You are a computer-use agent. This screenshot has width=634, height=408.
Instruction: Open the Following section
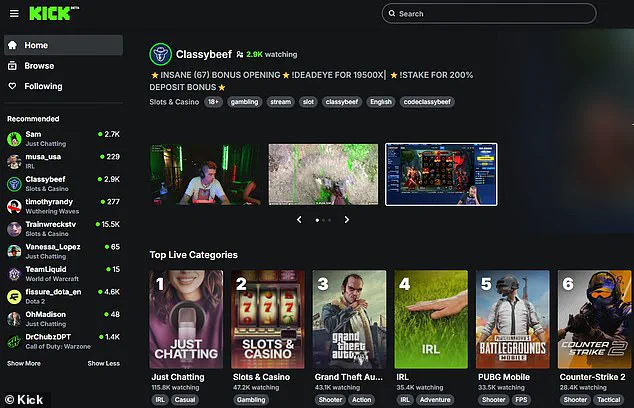43,87
